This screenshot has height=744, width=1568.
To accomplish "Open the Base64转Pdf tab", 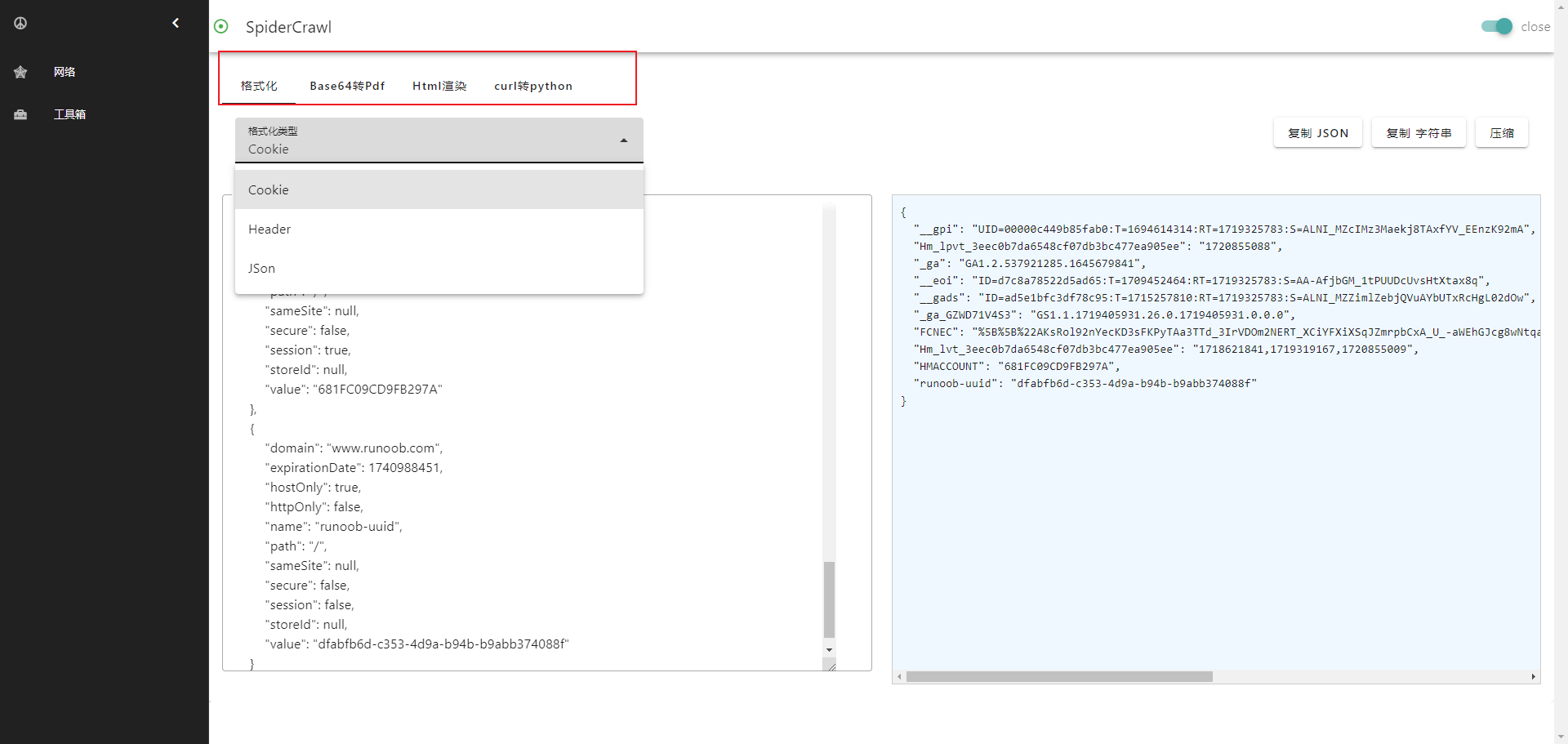I will (347, 86).
